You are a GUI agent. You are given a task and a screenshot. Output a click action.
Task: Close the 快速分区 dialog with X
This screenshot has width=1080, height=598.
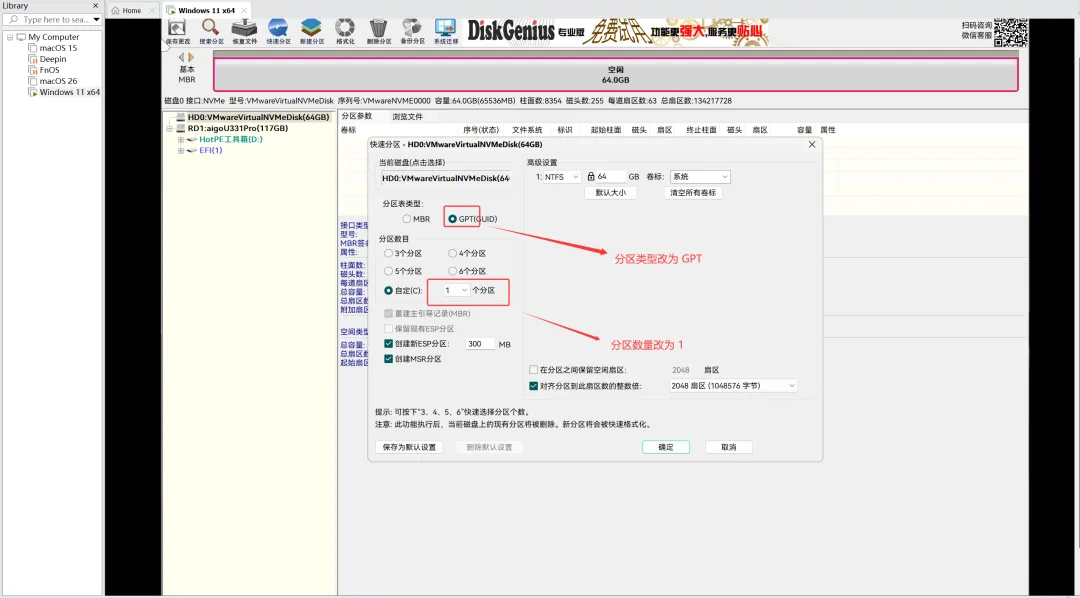811,145
